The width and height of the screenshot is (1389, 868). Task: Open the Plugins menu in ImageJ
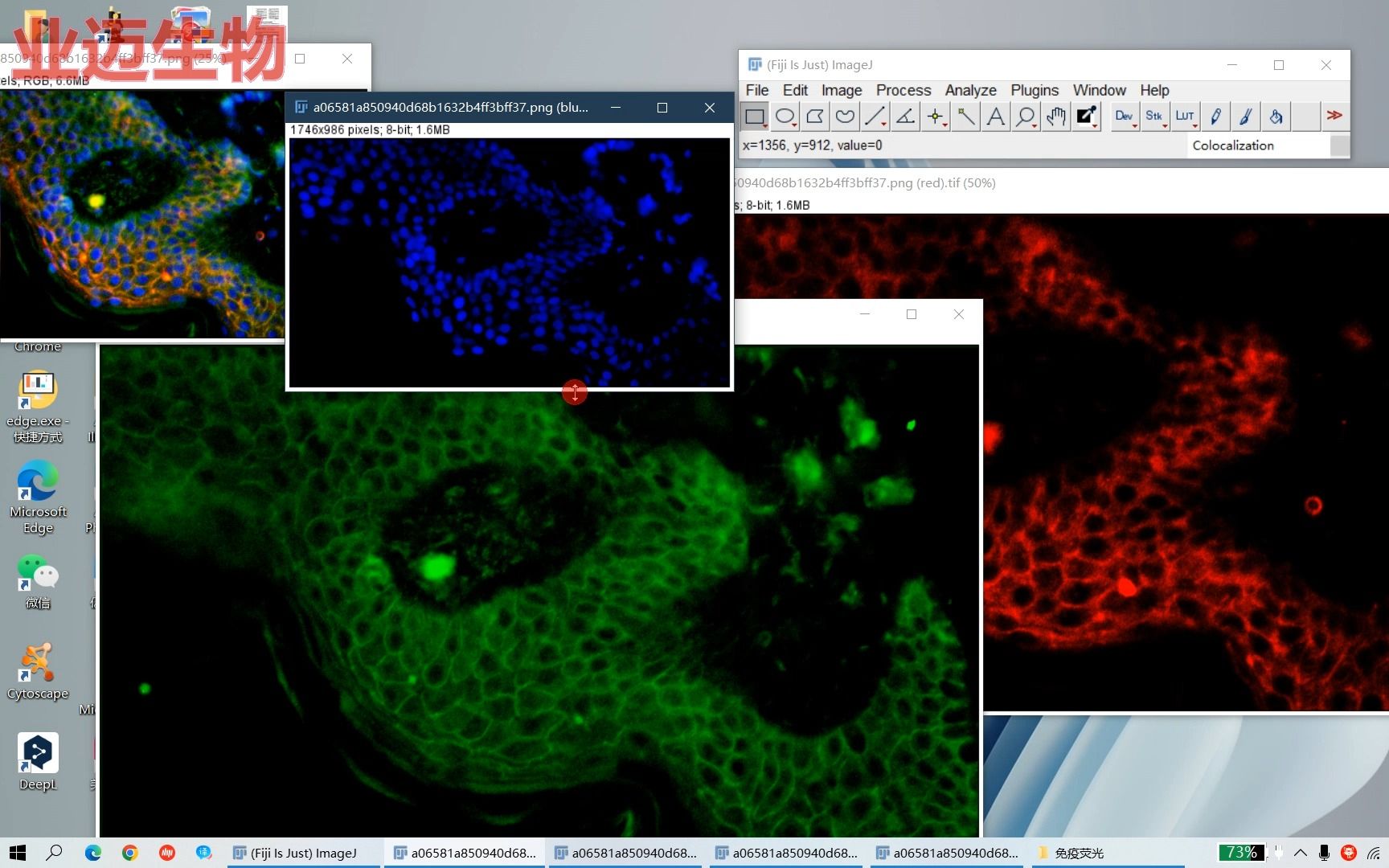click(1035, 90)
